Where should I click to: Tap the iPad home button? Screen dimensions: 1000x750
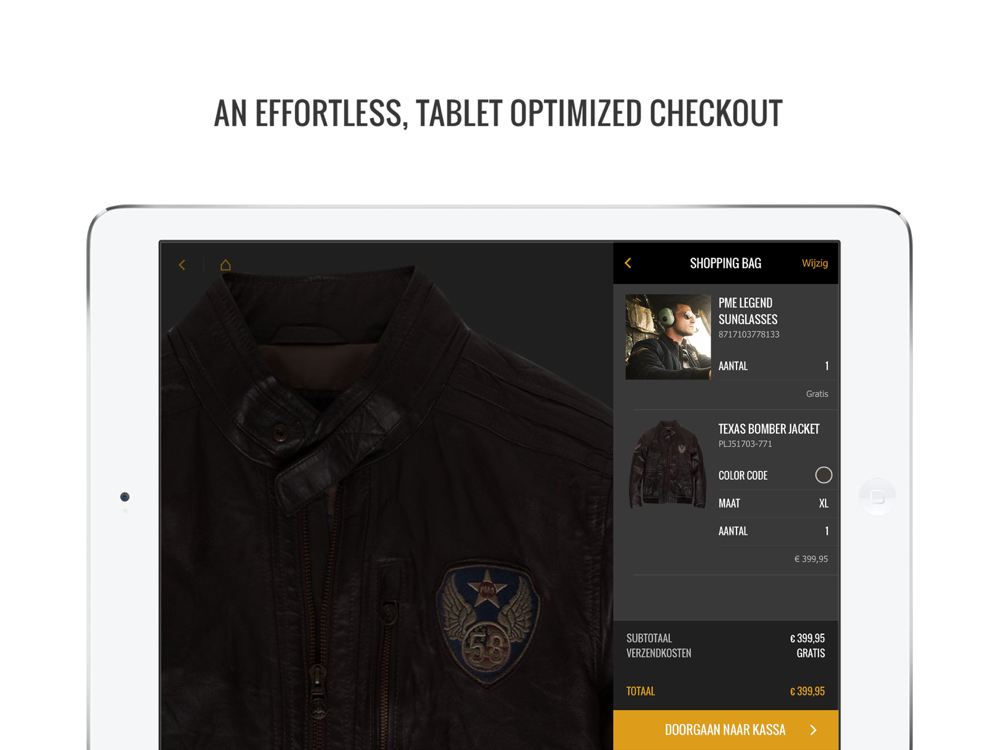(x=878, y=496)
